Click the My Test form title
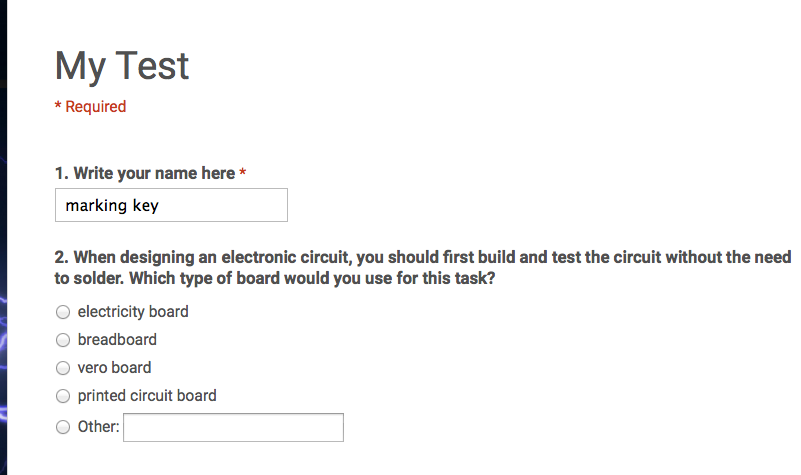The width and height of the screenshot is (801, 475). pos(122,66)
